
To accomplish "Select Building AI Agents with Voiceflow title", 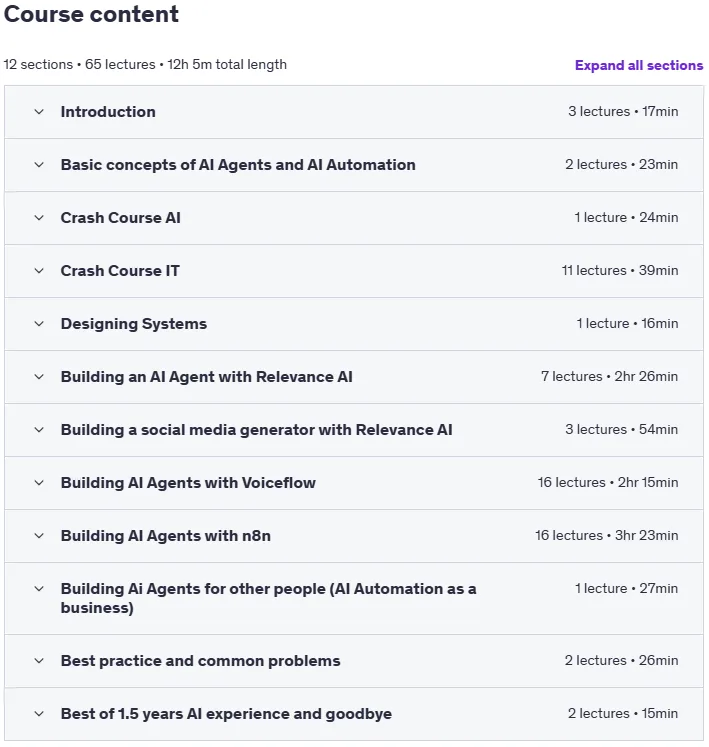I will tap(188, 483).
